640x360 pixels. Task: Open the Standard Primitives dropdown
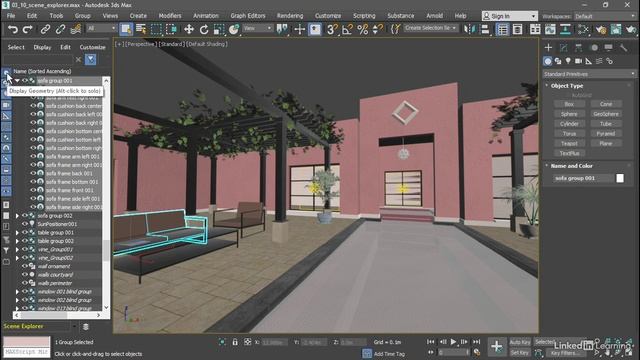(x=589, y=74)
